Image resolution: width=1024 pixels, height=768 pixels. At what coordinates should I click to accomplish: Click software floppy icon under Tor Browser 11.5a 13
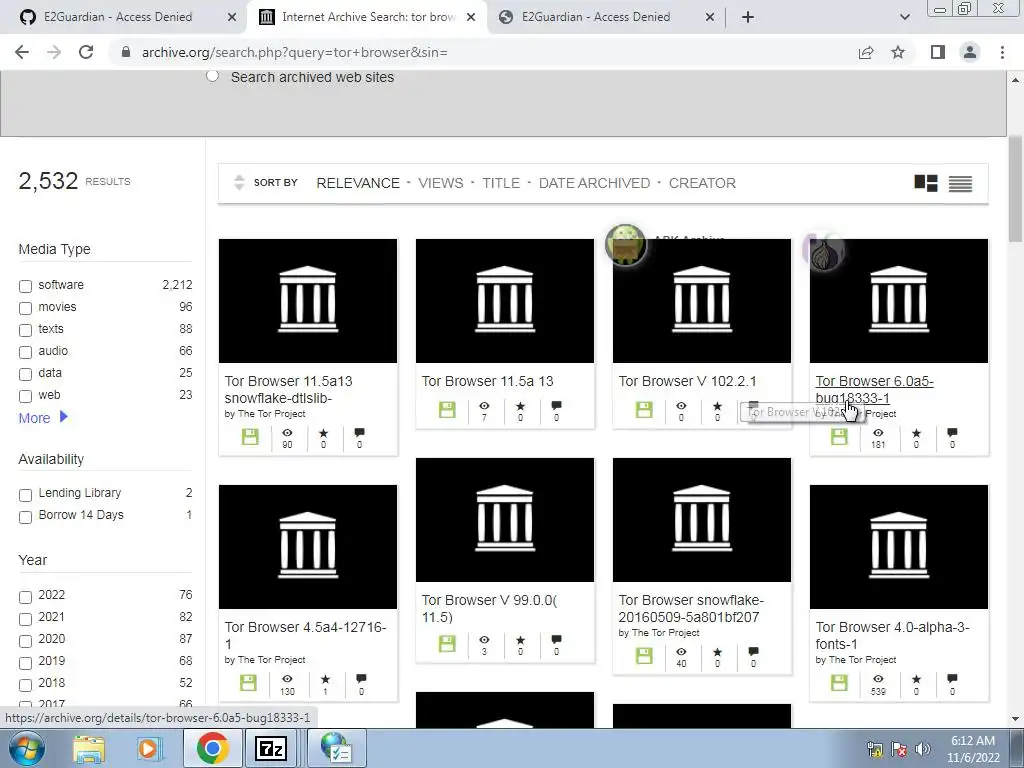point(447,409)
